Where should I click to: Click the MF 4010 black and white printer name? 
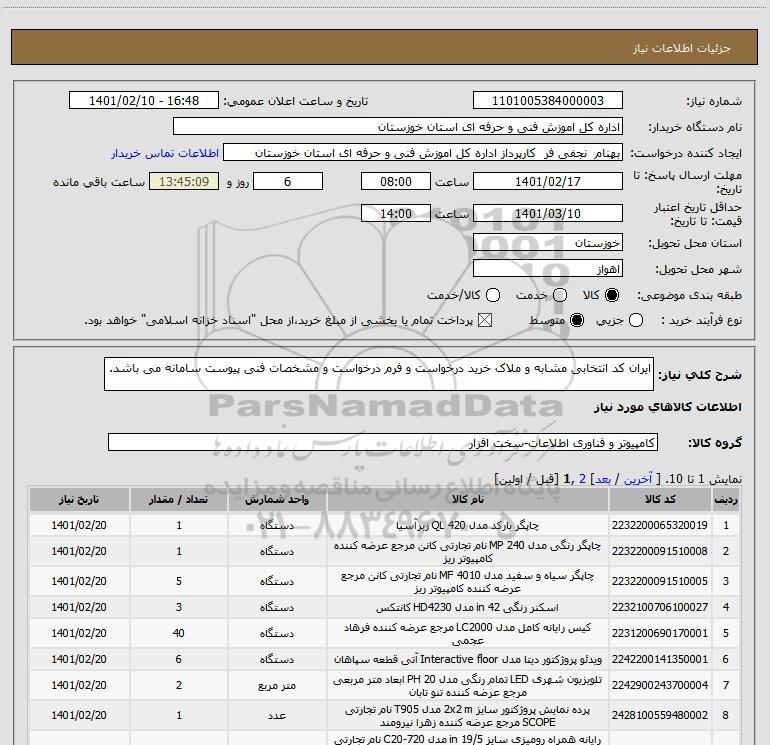tap(468, 581)
